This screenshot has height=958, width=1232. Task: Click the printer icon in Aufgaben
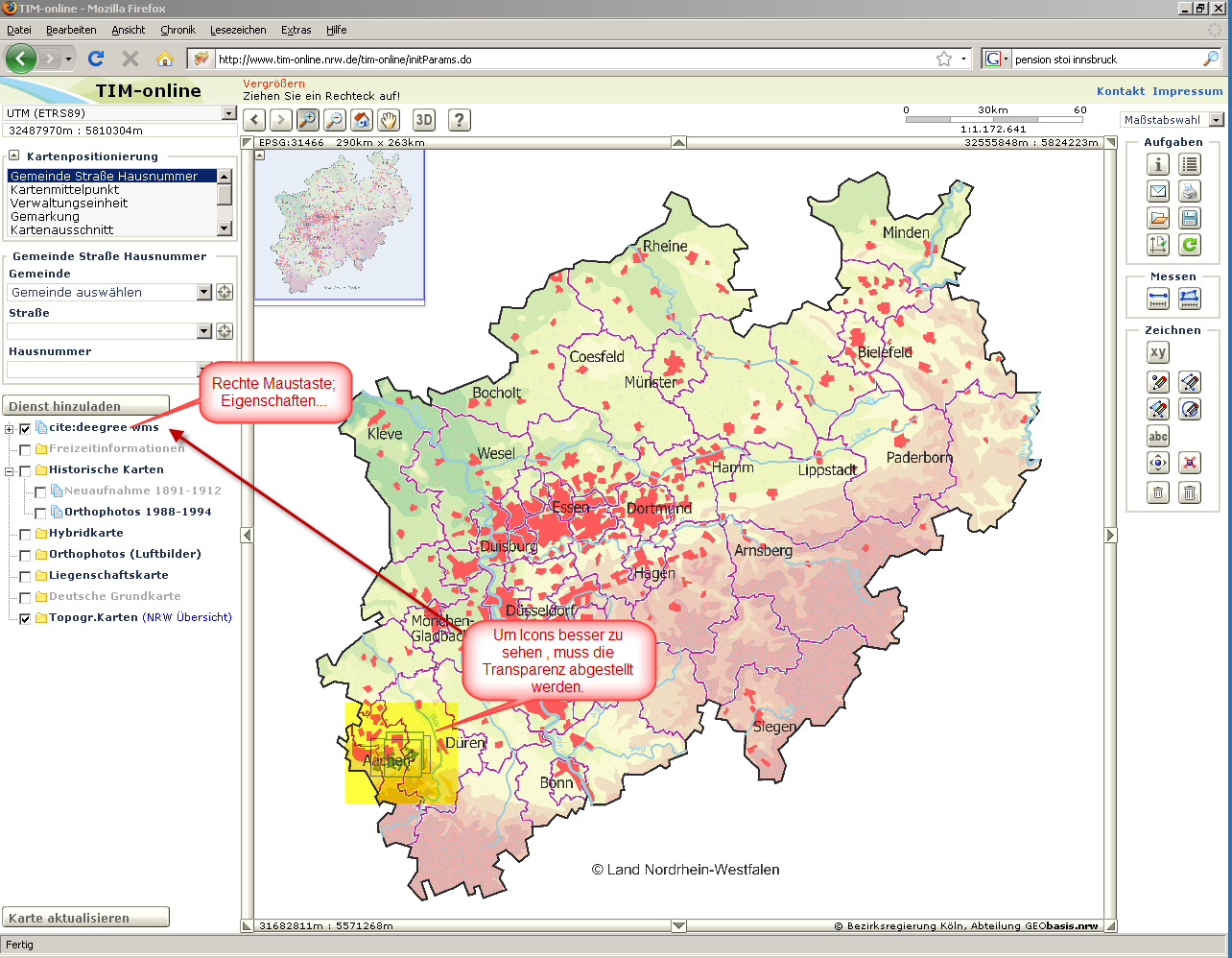(x=1190, y=191)
